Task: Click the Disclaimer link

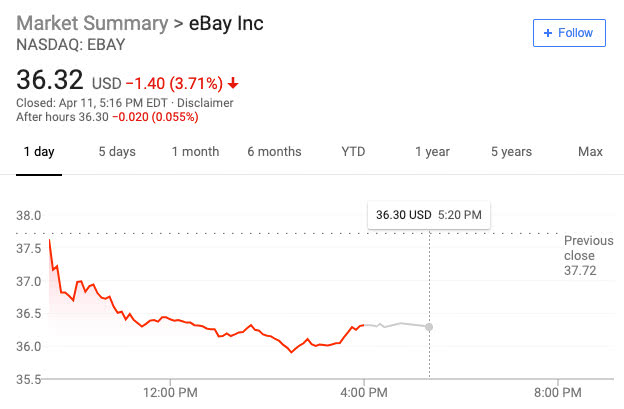Action: point(205,103)
